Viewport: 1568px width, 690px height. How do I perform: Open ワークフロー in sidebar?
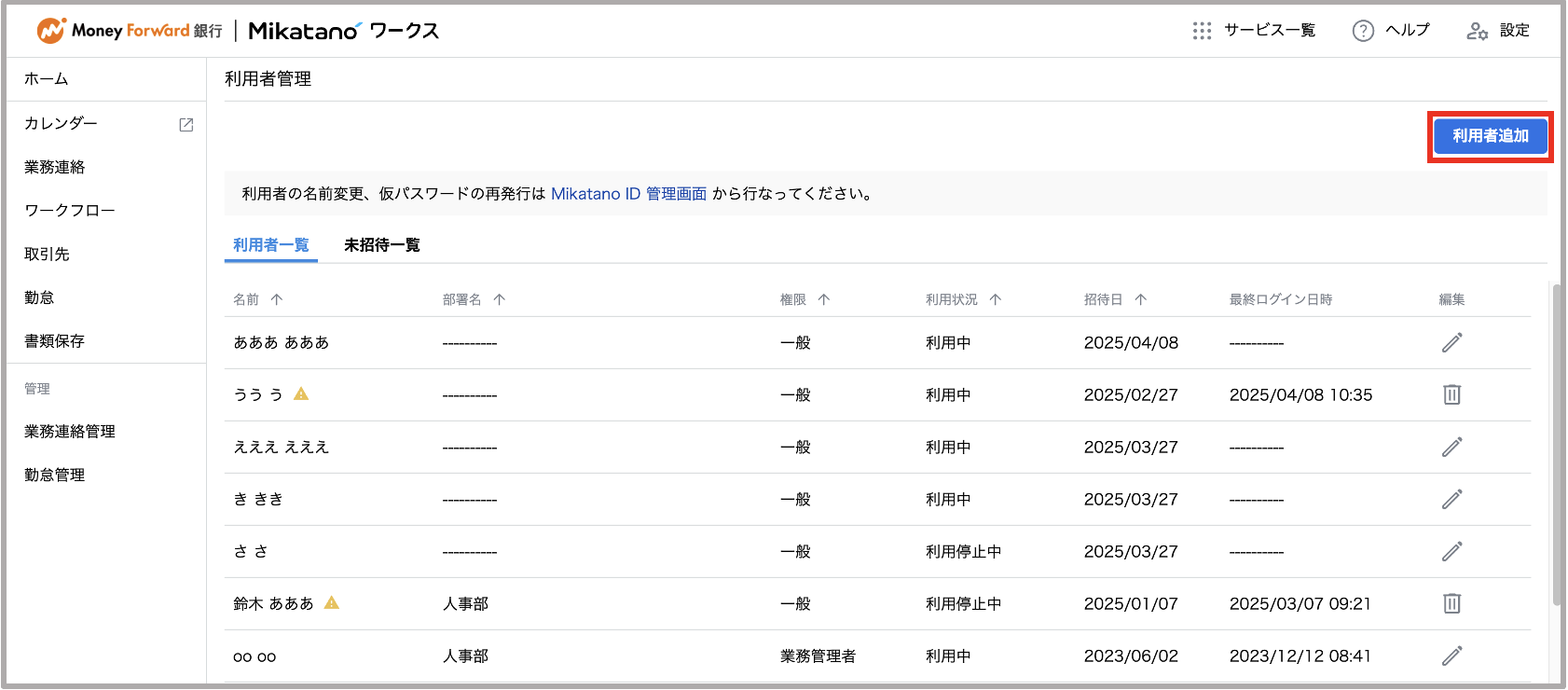click(70, 211)
